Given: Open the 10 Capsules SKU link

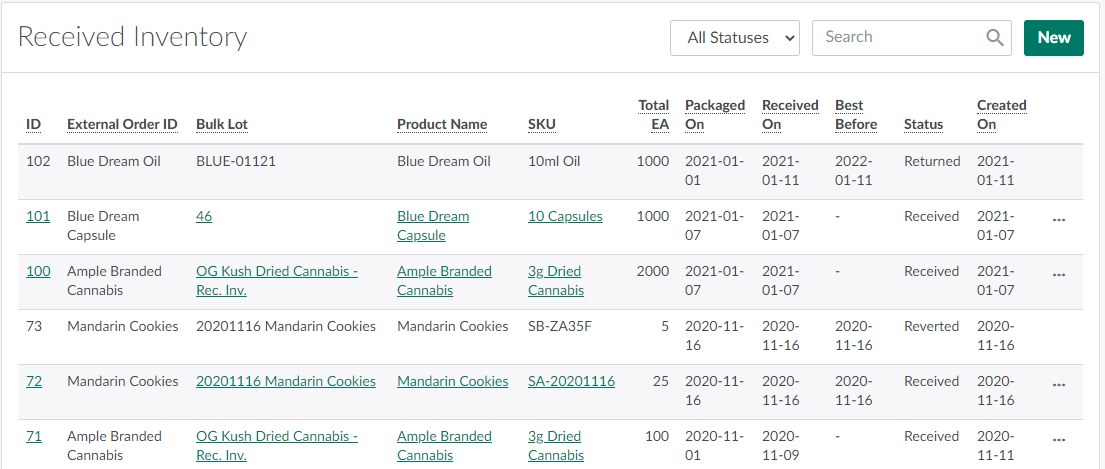Looking at the screenshot, I should click(565, 216).
